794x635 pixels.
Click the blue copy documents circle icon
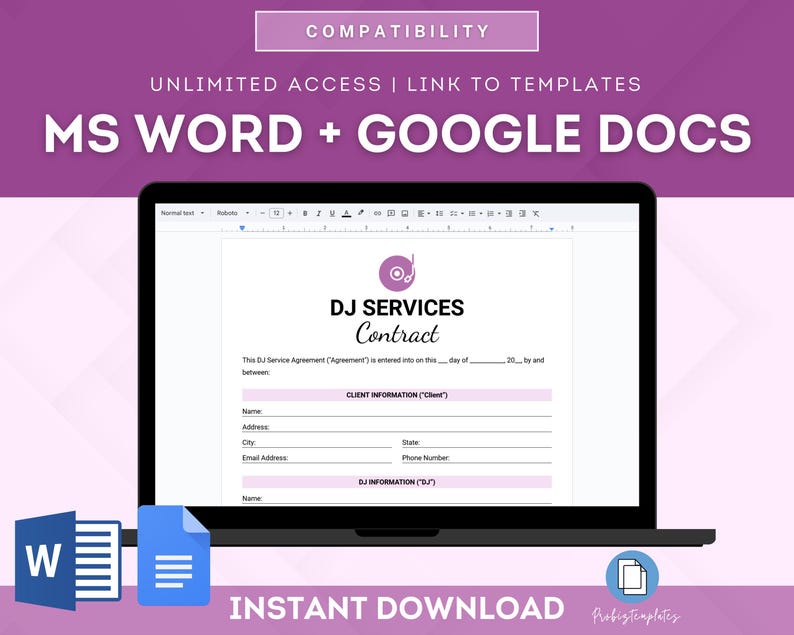(x=632, y=577)
